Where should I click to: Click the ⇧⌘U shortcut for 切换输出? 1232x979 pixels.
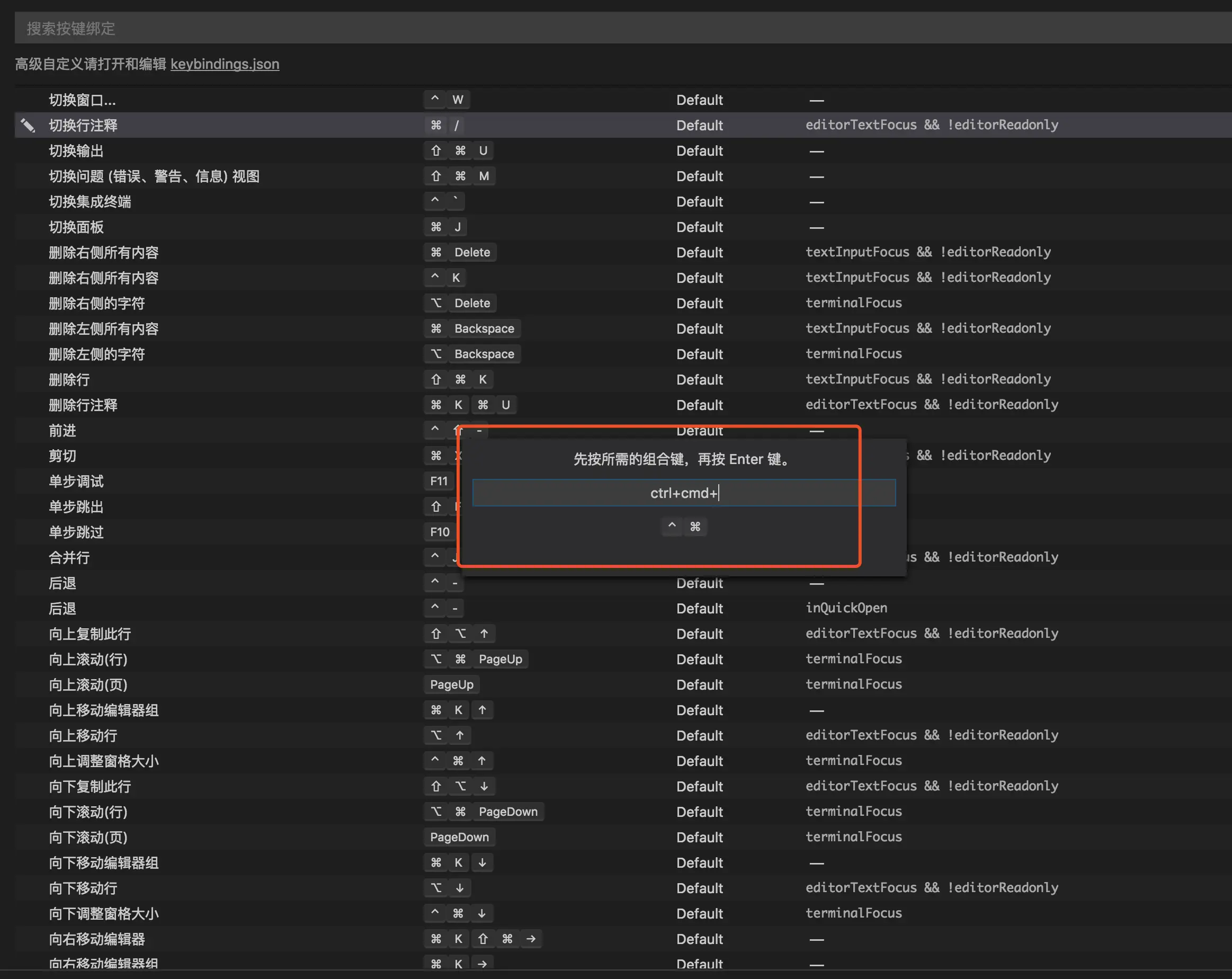tap(459, 151)
